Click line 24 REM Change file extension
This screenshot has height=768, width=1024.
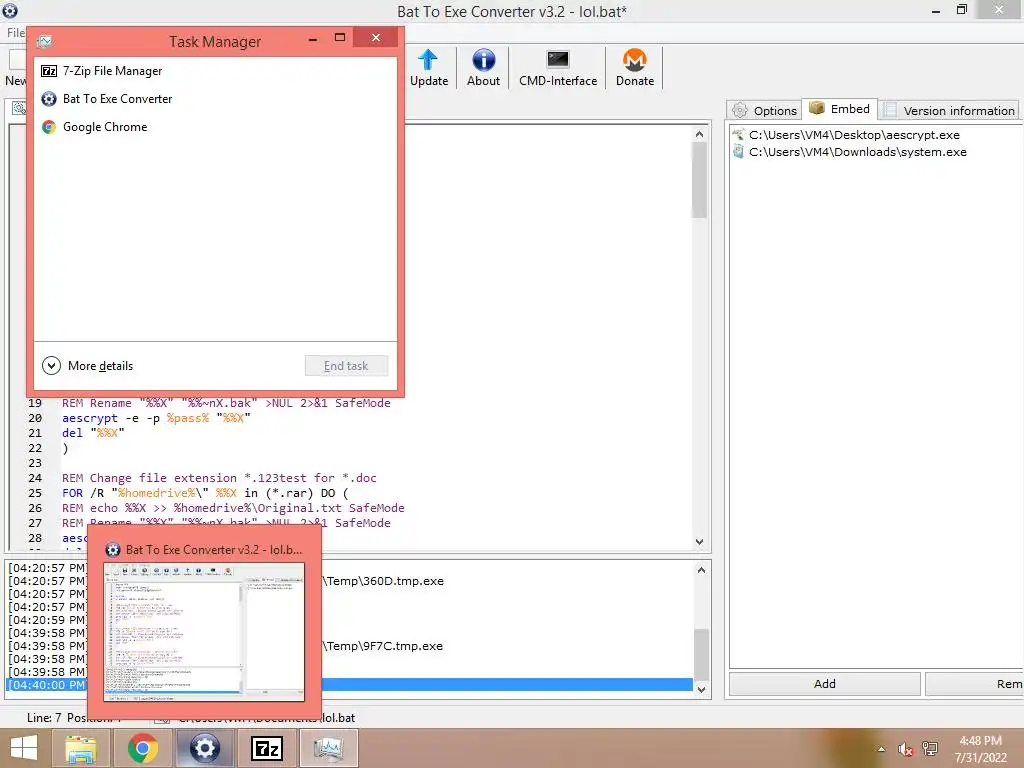[219, 478]
